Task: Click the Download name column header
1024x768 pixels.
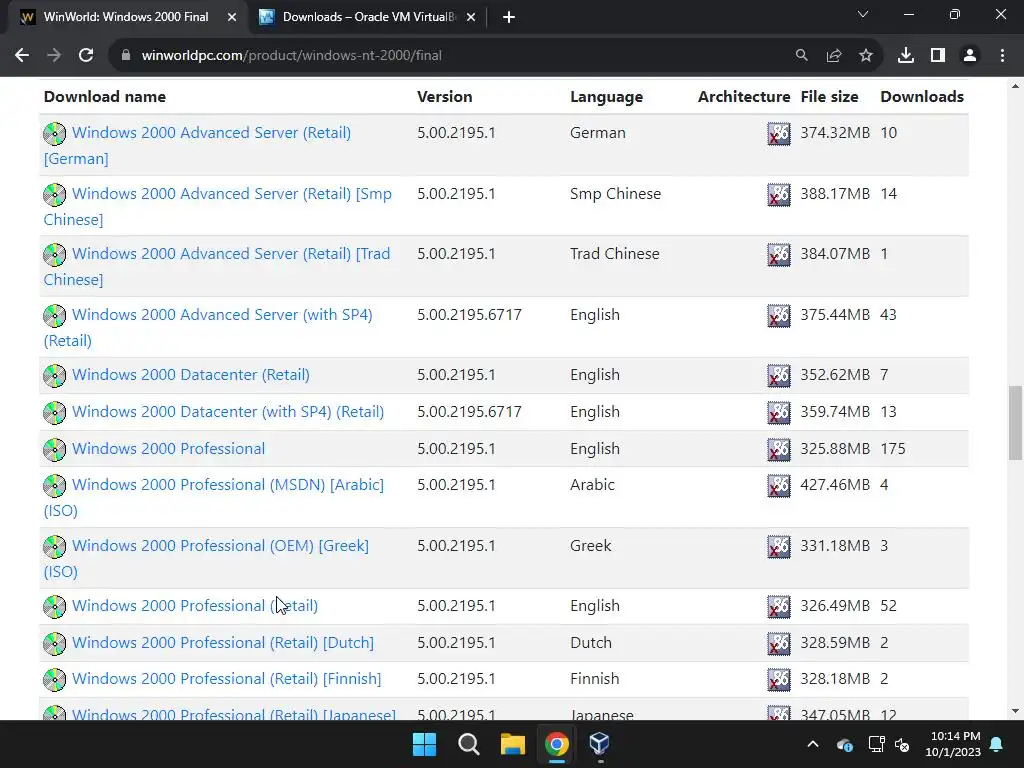Action: (104, 97)
